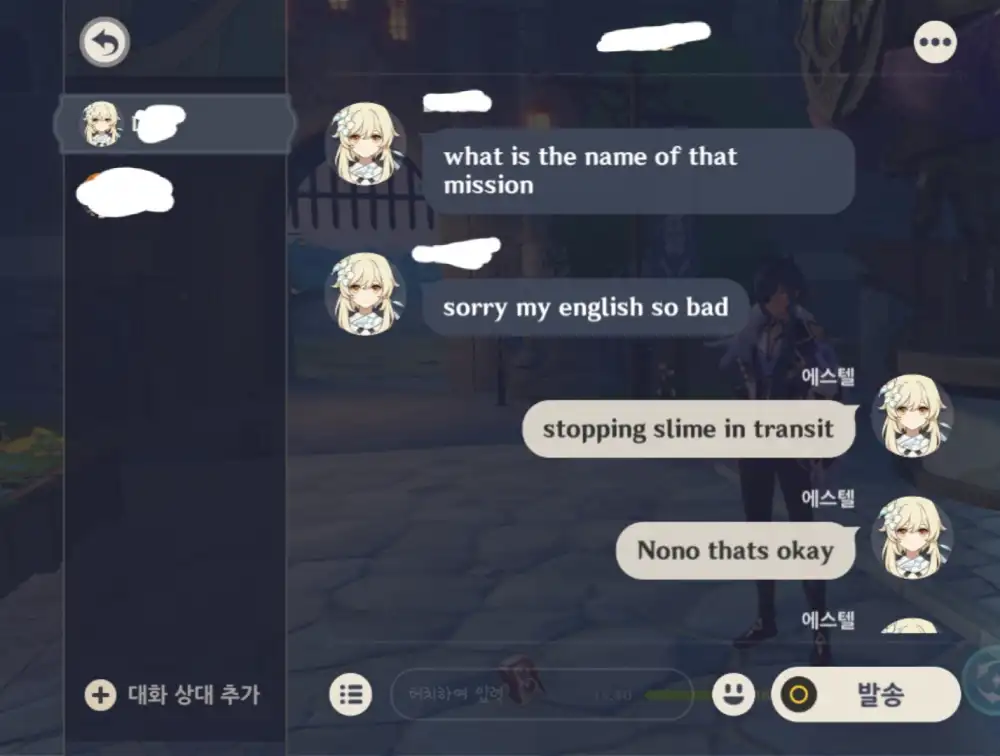Screen dimensions: 1000x756
Task: Click the 에스텔 username above 'stopping slime' message
Action: 828,376
